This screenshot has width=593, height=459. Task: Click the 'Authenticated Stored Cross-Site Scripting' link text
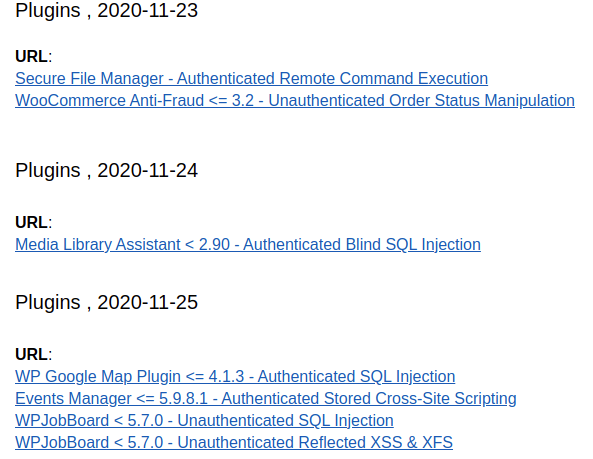click(x=369, y=399)
